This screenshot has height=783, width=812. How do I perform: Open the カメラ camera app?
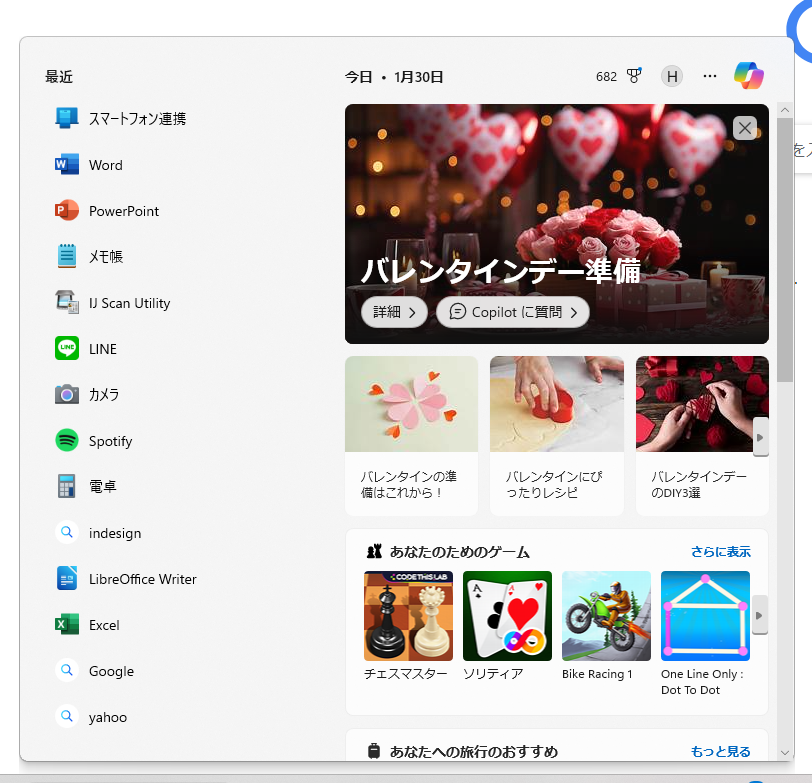click(x=67, y=395)
